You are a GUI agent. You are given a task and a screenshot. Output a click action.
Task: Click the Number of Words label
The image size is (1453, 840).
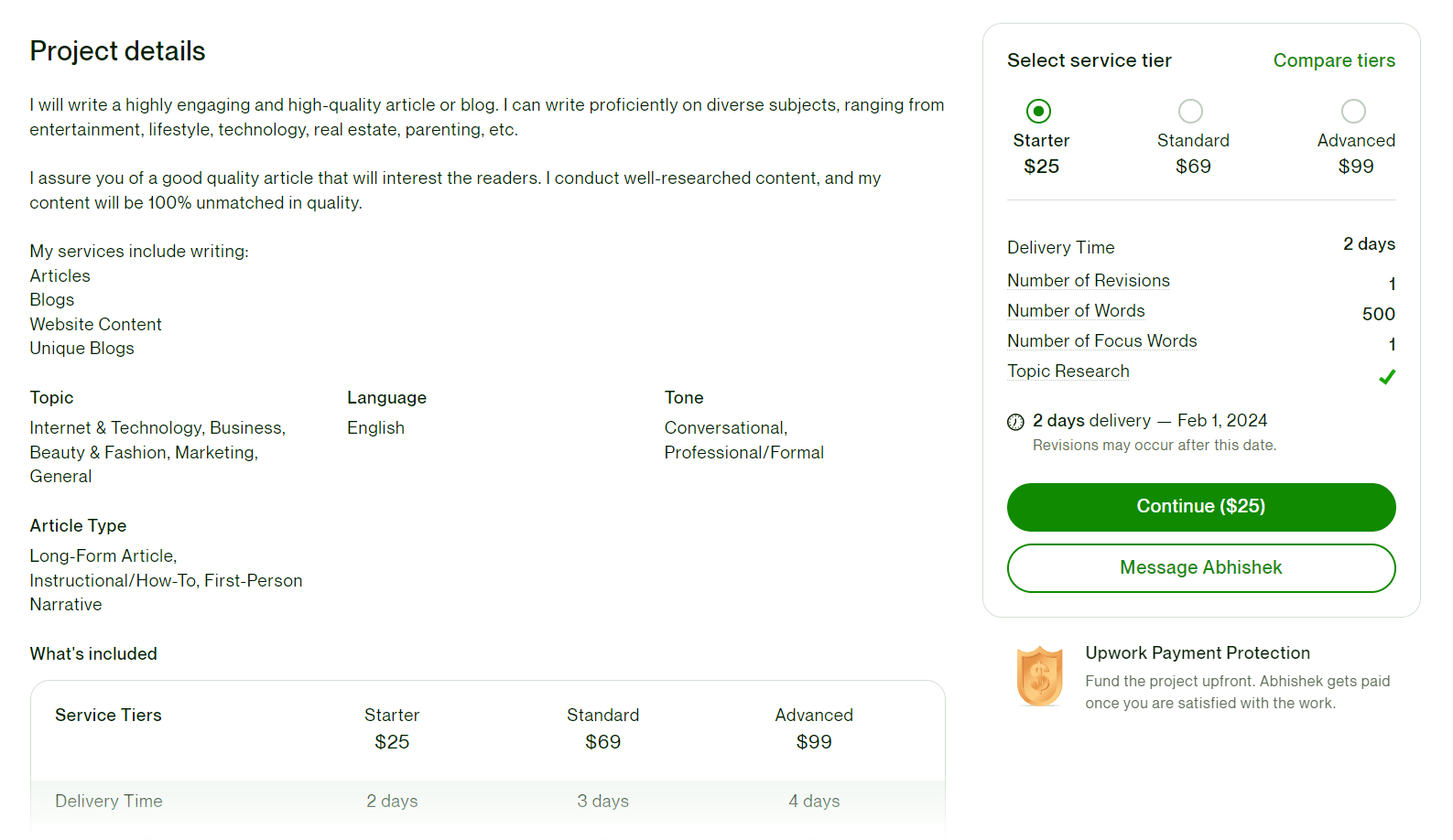point(1076,311)
